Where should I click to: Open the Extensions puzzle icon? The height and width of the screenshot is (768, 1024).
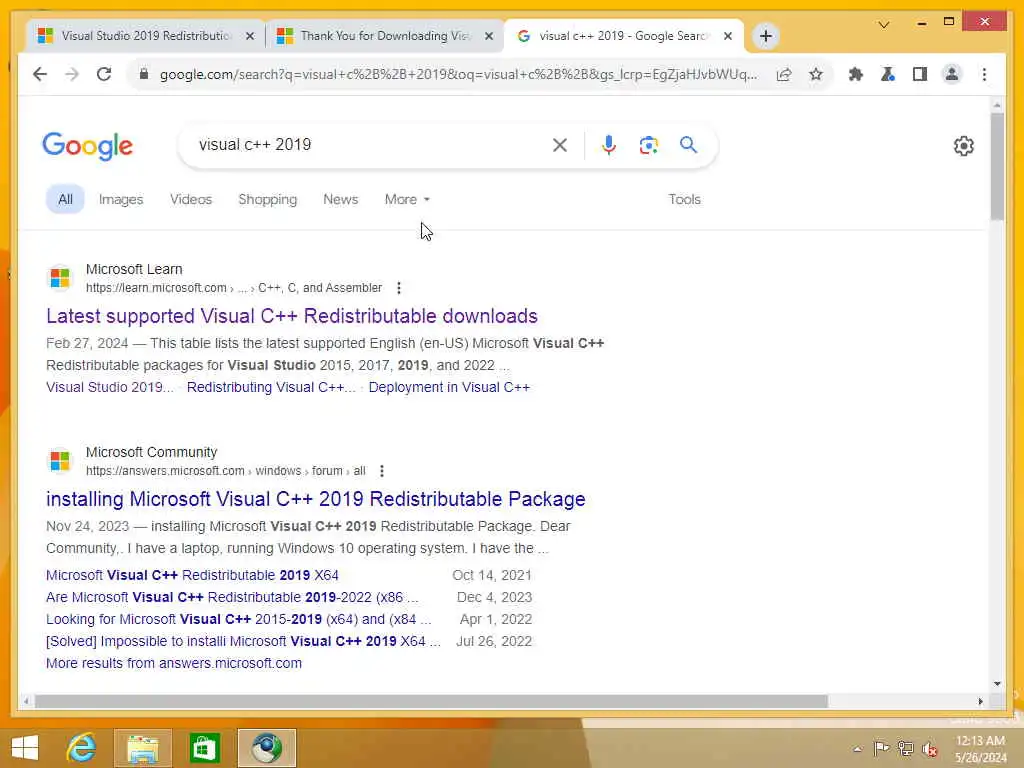pyautogui.click(x=856, y=74)
